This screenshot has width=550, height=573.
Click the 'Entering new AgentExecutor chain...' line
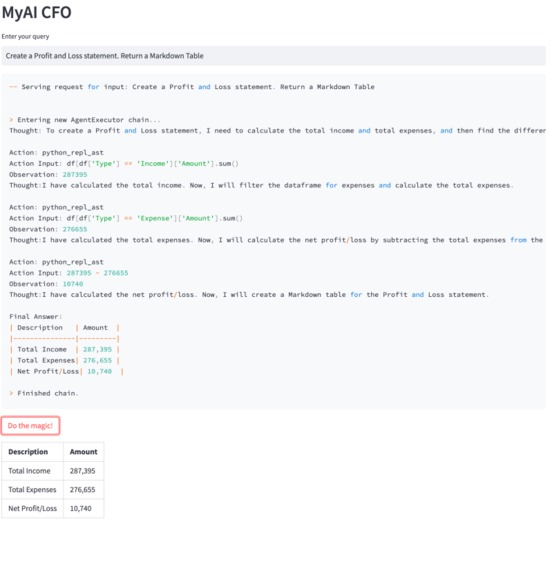85,120
